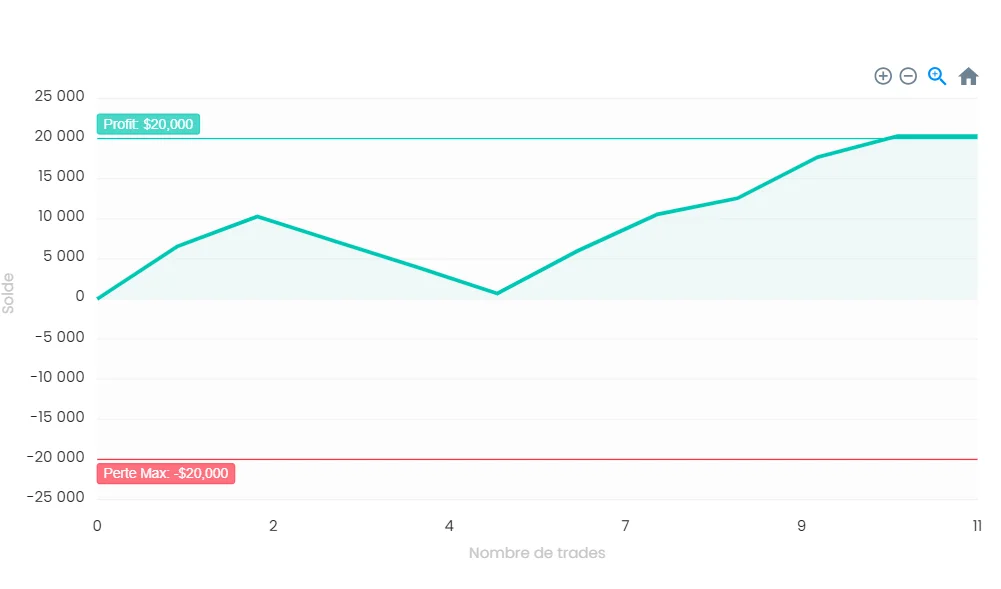Reset chart zoom with home icon
Image resolution: width=1001 pixels, height=589 pixels.
pos(968,76)
